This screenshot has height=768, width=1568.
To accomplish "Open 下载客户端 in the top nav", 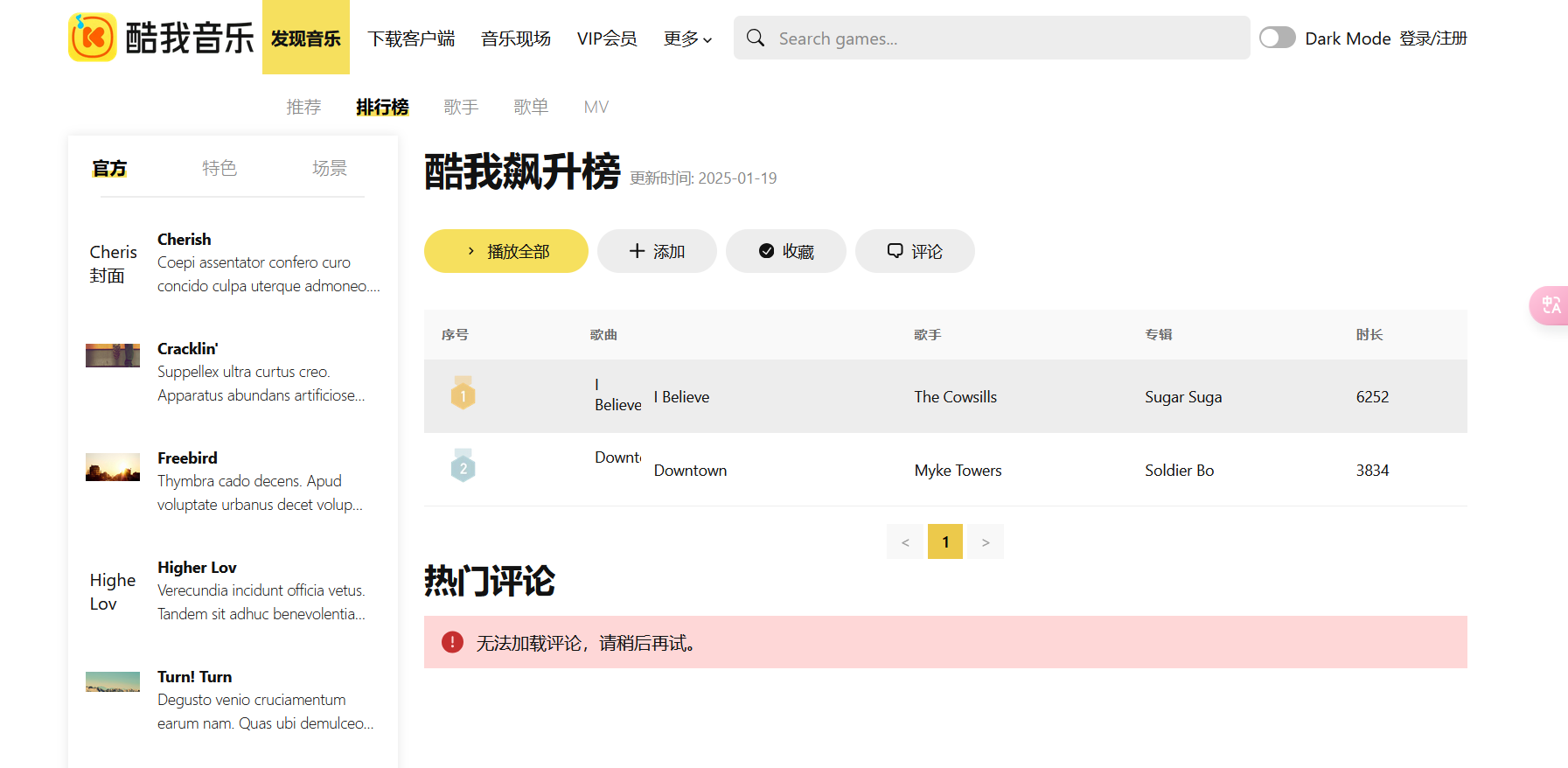I will pos(411,38).
